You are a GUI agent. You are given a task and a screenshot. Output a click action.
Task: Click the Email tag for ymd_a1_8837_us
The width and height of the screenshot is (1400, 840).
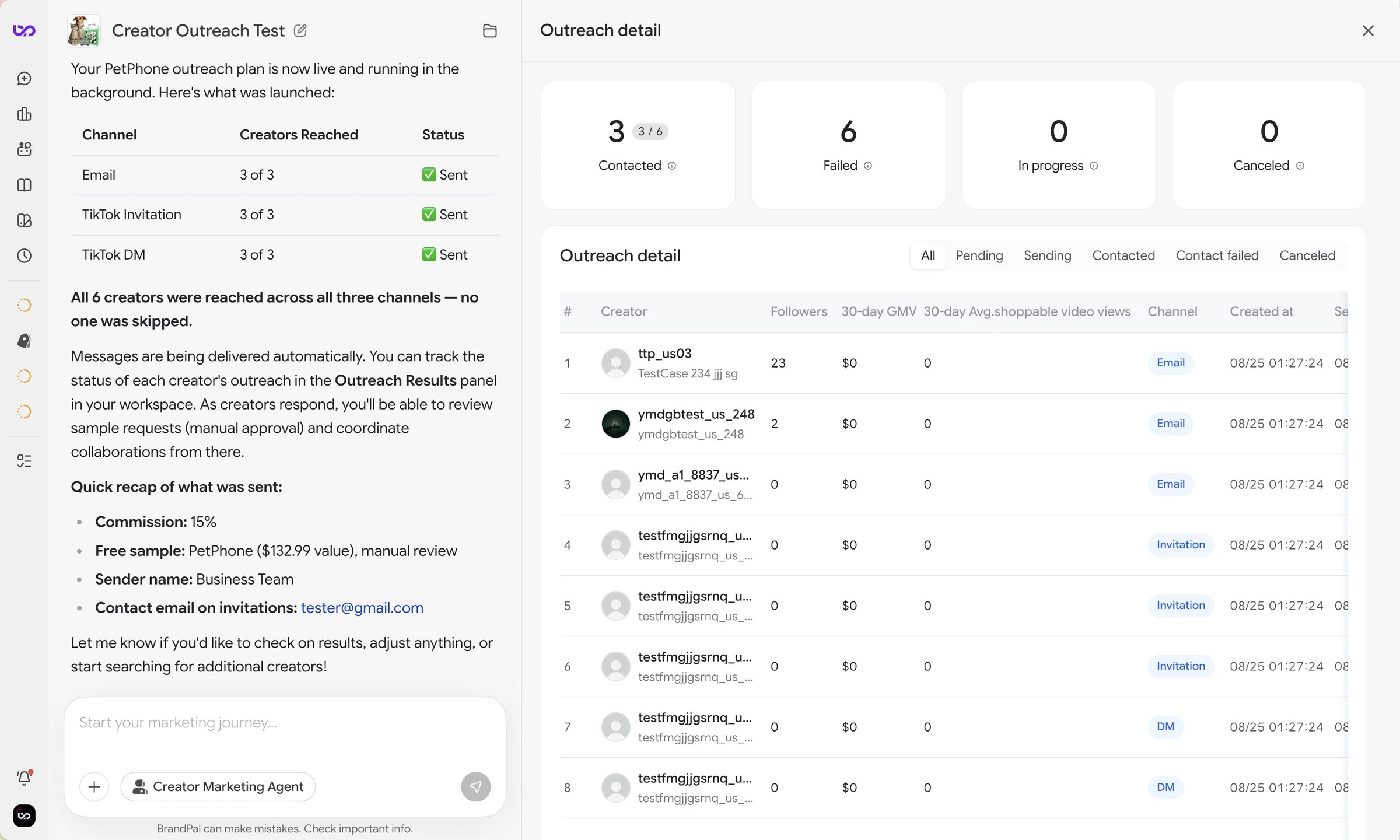[x=1170, y=484]
